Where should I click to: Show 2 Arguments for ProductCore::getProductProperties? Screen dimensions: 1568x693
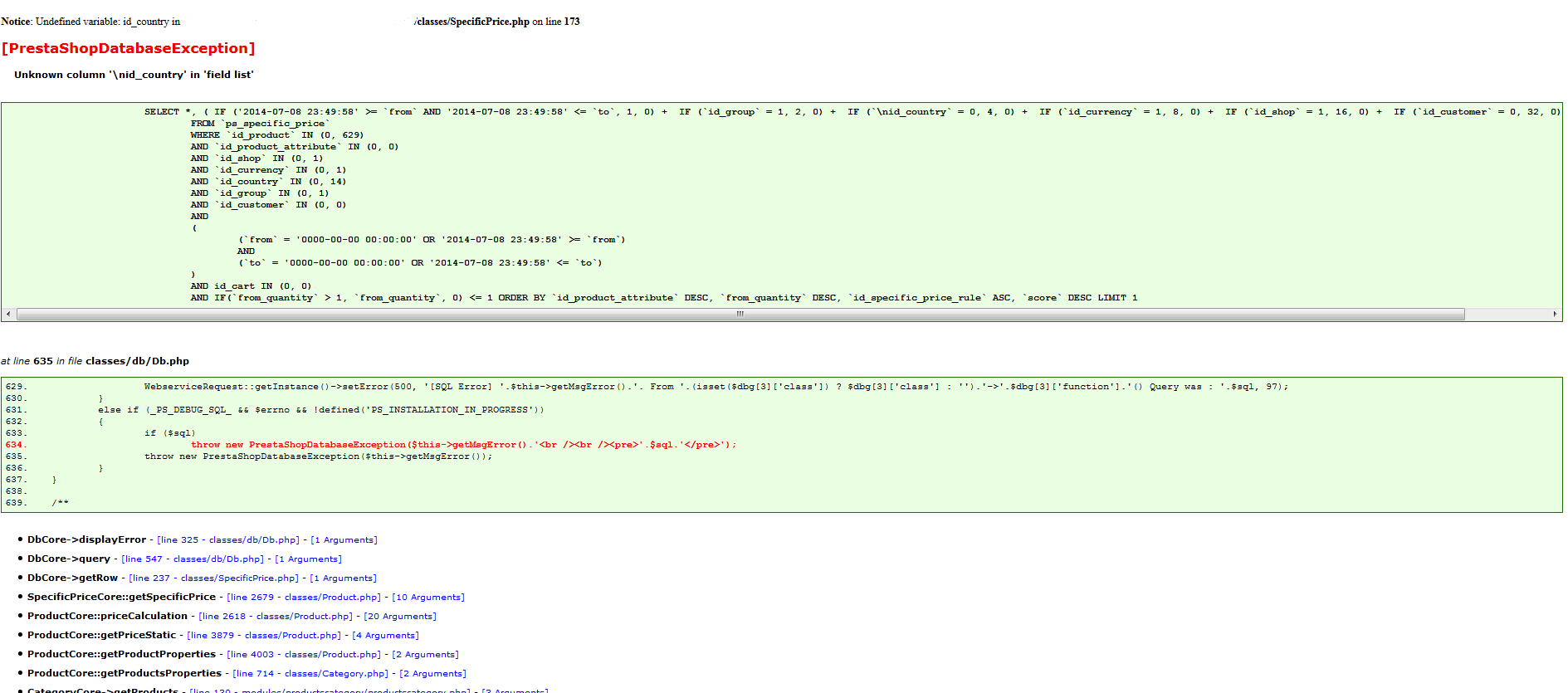tap(425, 654)
